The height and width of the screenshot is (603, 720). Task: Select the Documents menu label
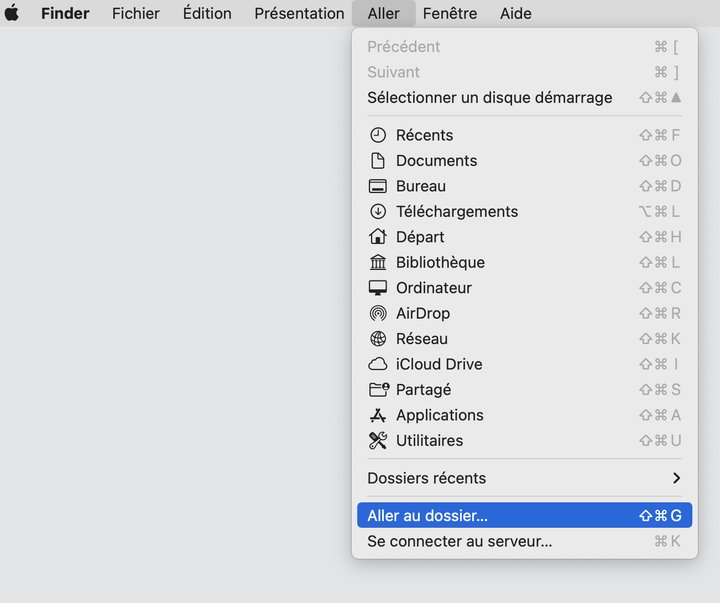436,161
